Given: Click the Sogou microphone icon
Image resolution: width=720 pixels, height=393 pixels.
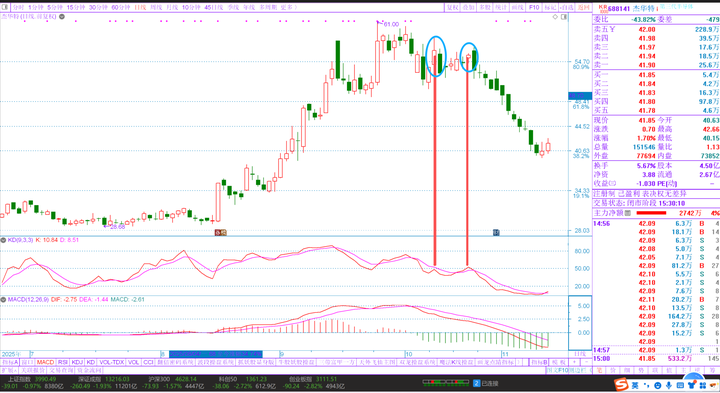Looking at the screenshot, I should [669, 385].
